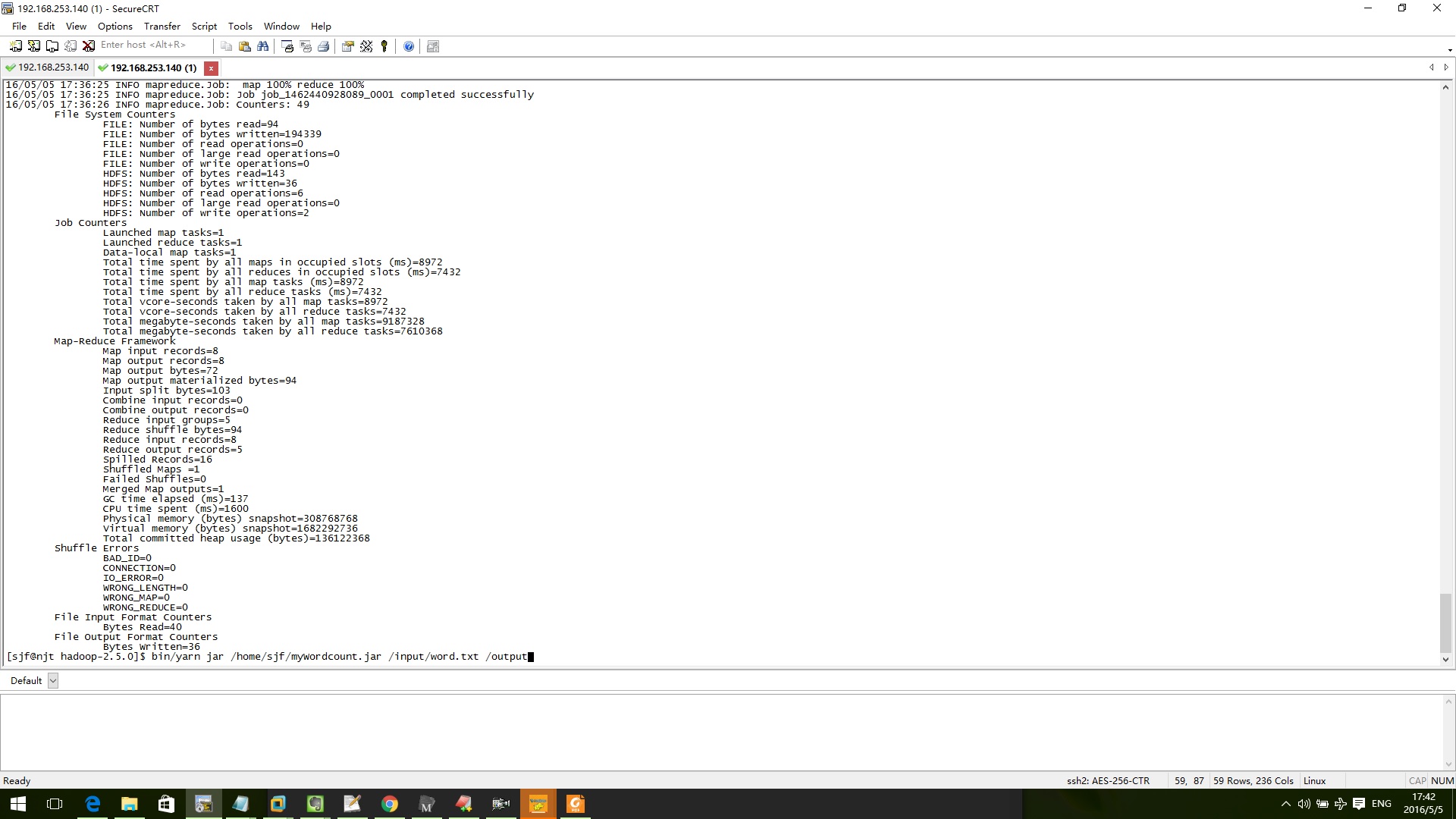Click 'Linux' status bar entry
This screenshot has width=1456, height=819.
point(1314,780)
